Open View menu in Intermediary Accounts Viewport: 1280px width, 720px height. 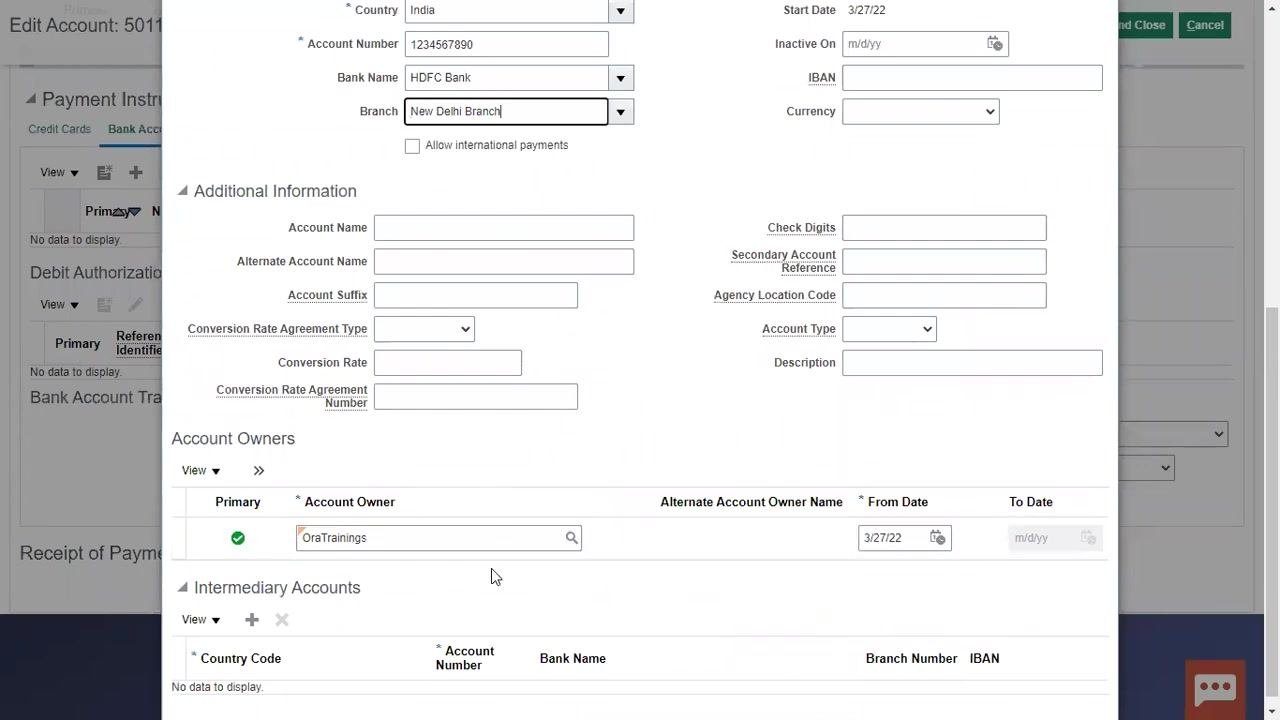coord(201,620)
